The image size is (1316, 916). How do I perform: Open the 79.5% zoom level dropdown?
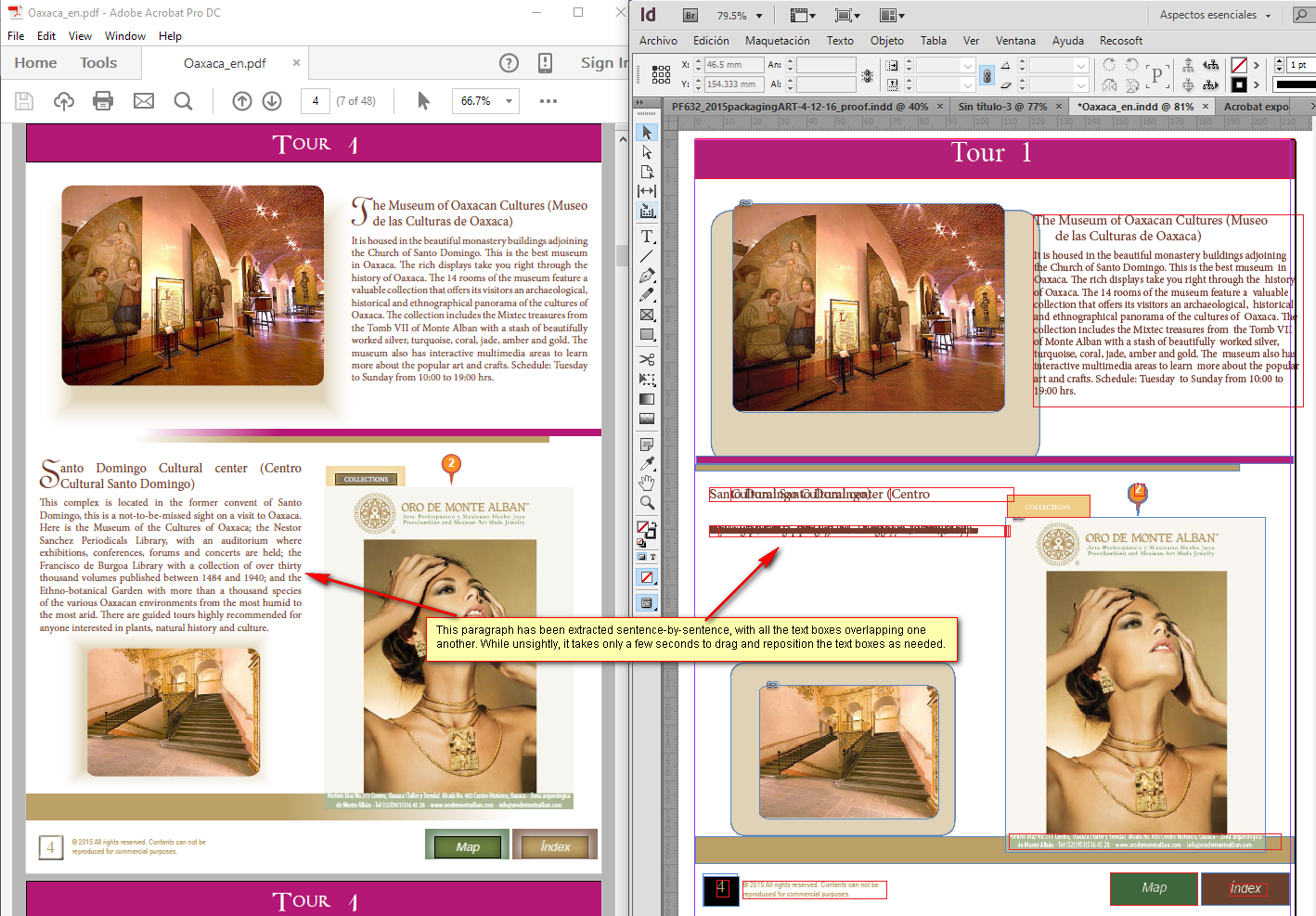[740, 16]
